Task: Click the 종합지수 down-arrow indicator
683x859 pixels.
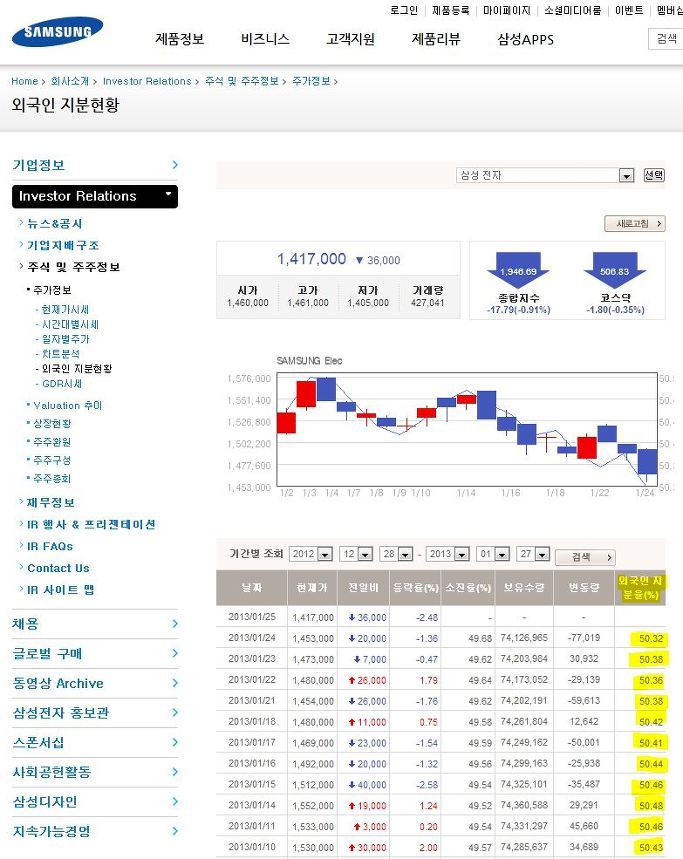Action: pyautogui.click(x=518, y=271)
